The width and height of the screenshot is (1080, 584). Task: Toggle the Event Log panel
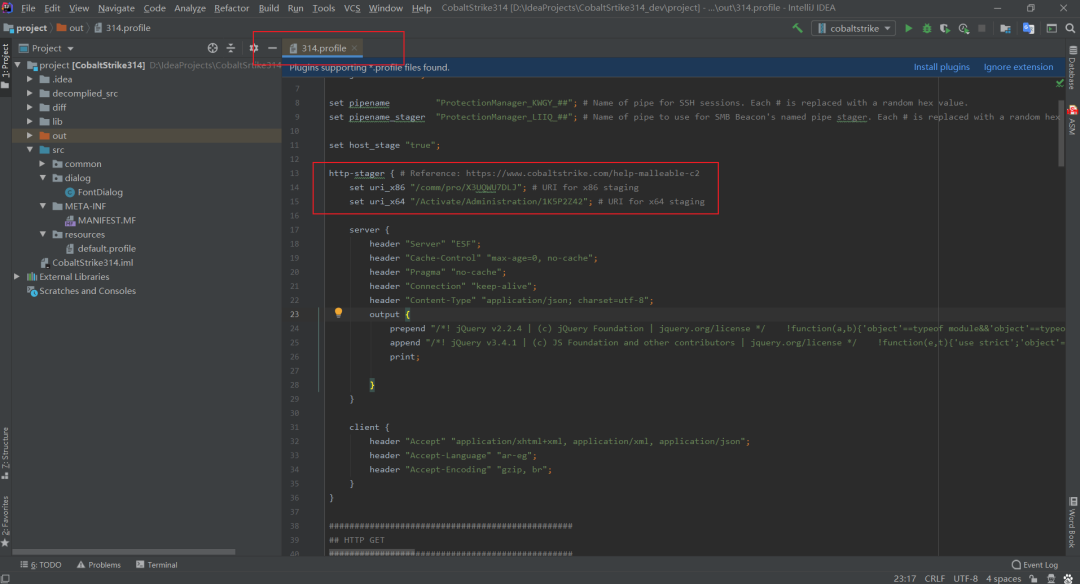click(1035, 565)
